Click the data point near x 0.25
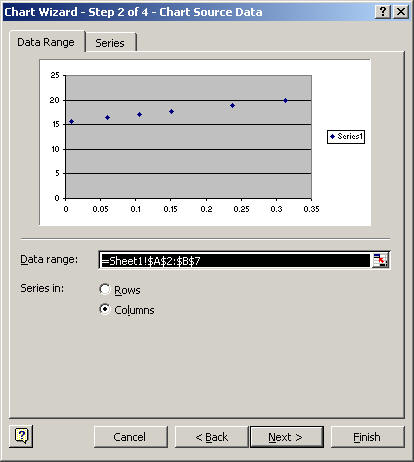Image resolution: width=414 pixels, height=462 pixels. [233, 105]
